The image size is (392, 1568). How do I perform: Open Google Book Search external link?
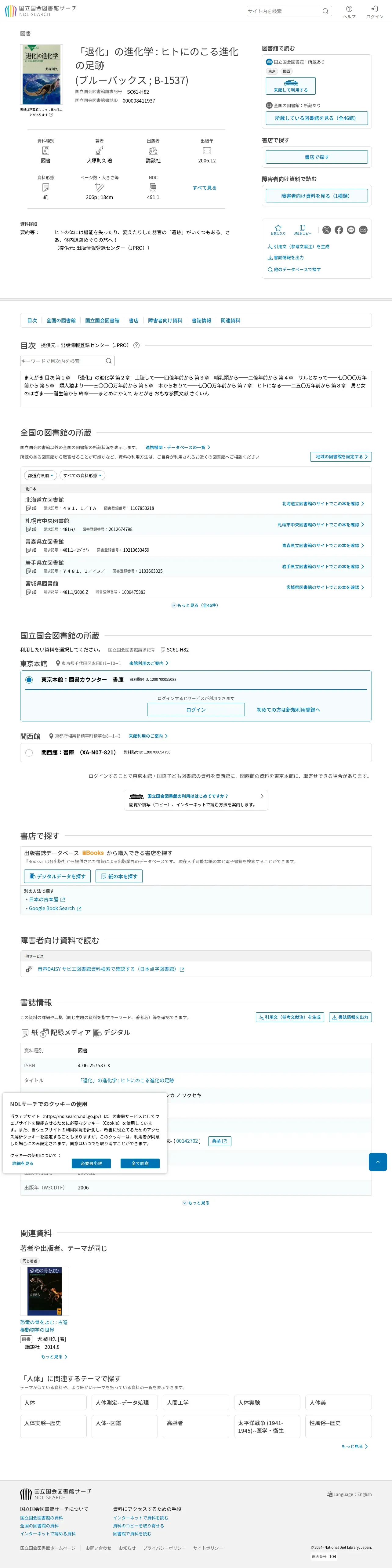tap(55, 908)
